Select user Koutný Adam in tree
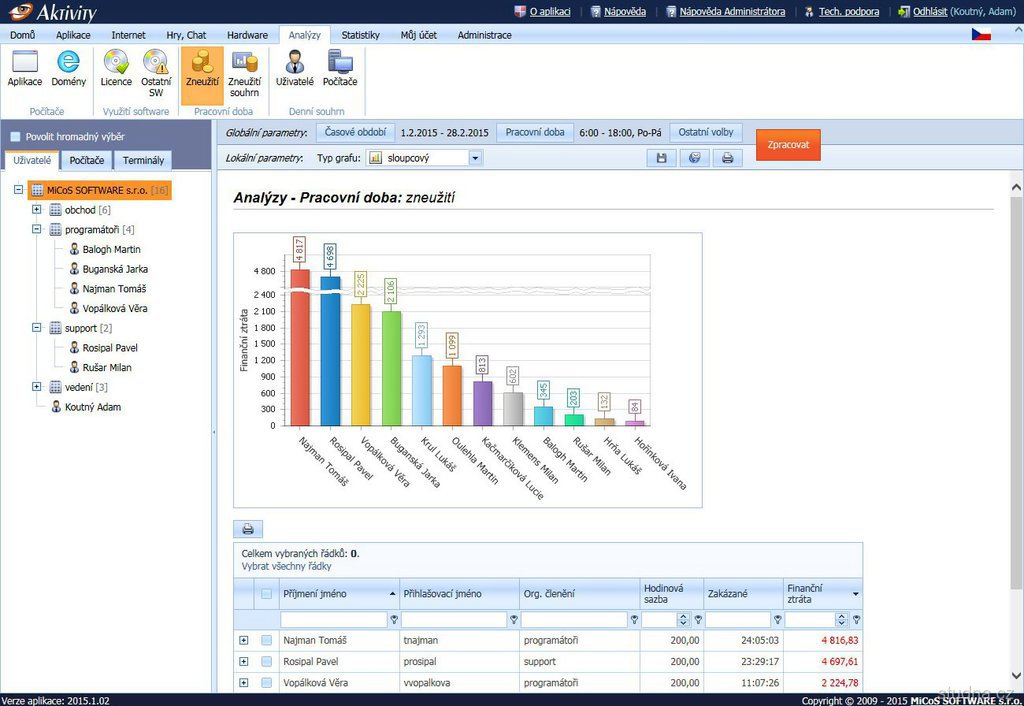1024x706 pixels. [x=87, y=407]
